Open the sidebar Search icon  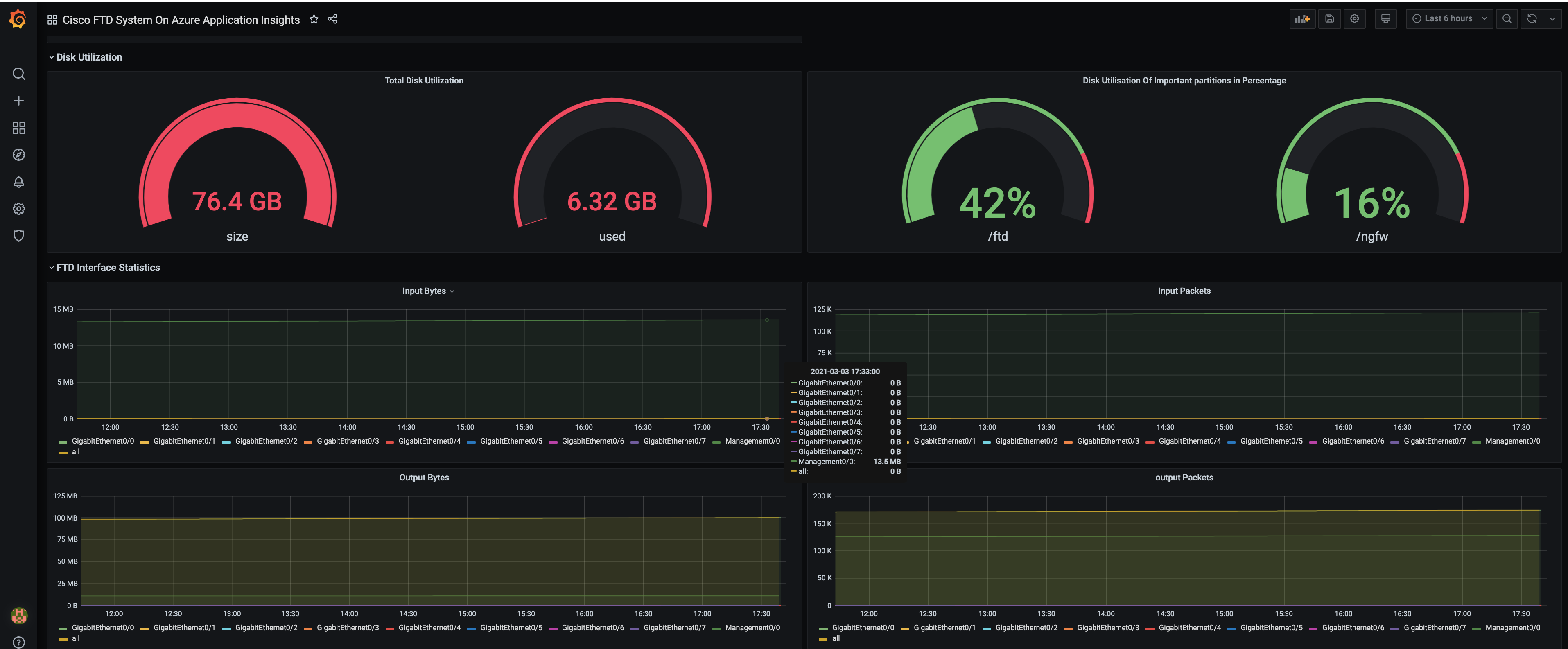click(x=19, y=74)
